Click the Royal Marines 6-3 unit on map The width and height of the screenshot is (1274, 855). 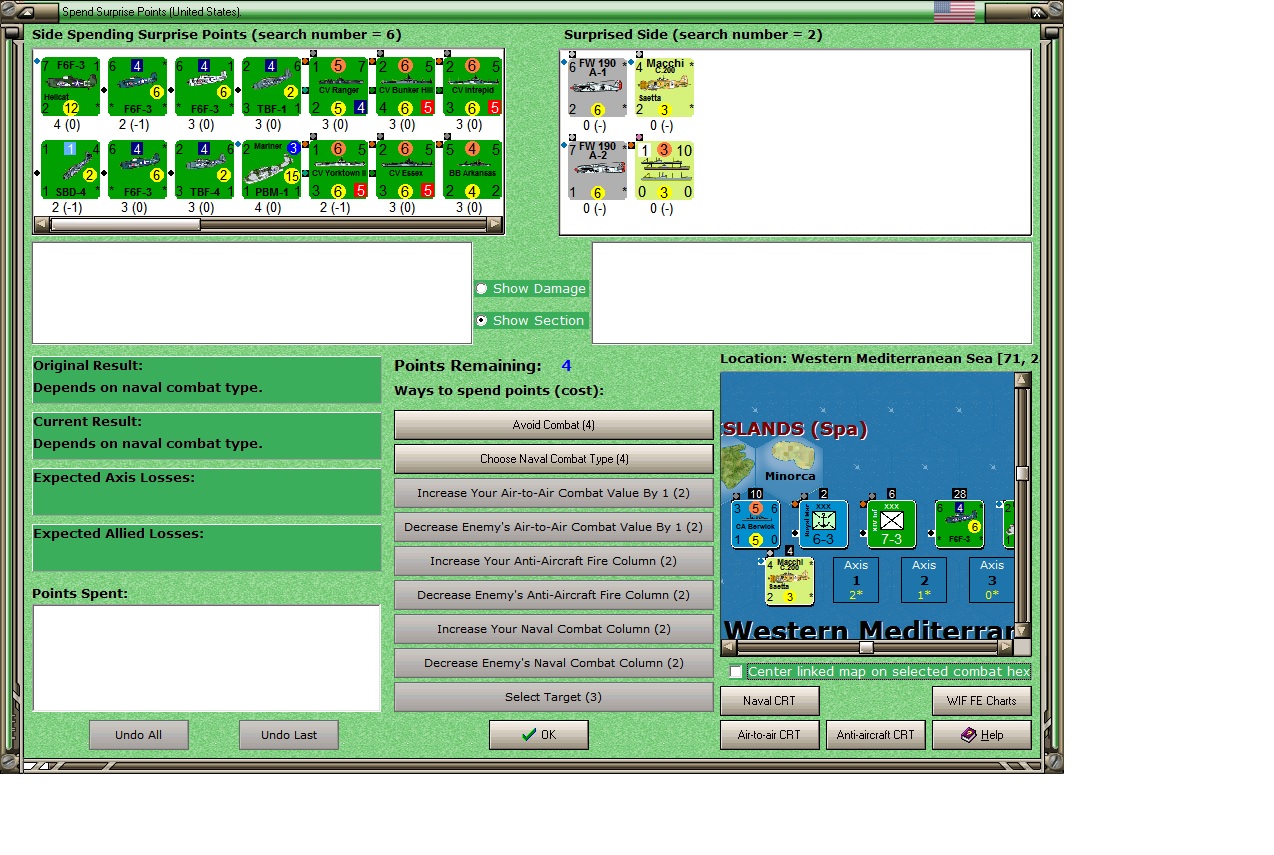(x=824, y=525)
